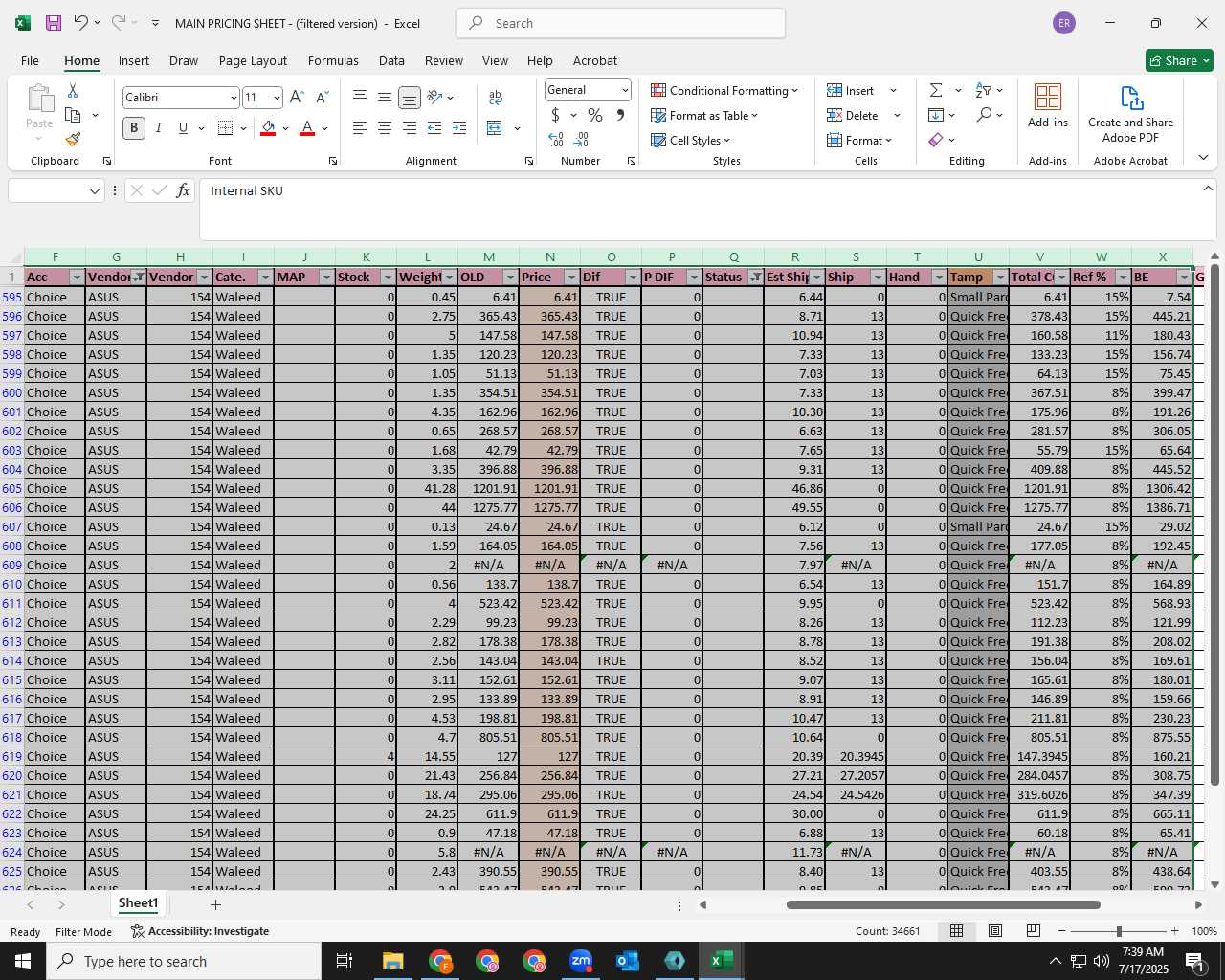Screen dimensions: 1225x980
Task: Click the Decrease Indent icon
Action: pos(434,128)
